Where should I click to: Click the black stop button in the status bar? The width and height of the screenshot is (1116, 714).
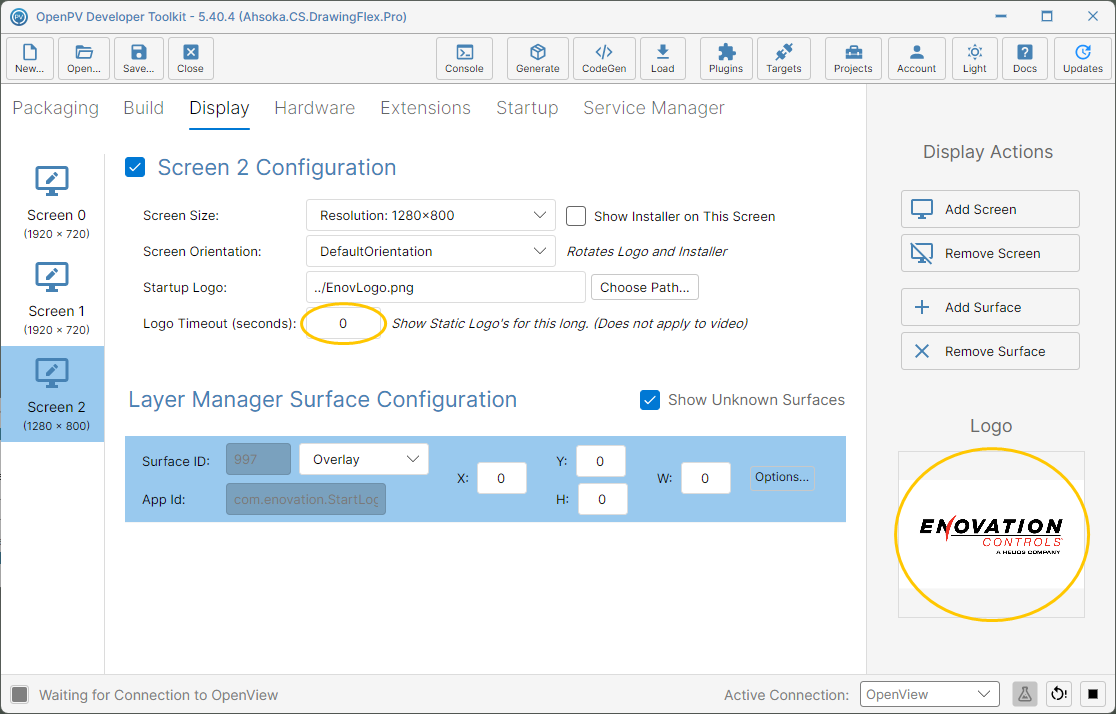(x=1093, y=694)
